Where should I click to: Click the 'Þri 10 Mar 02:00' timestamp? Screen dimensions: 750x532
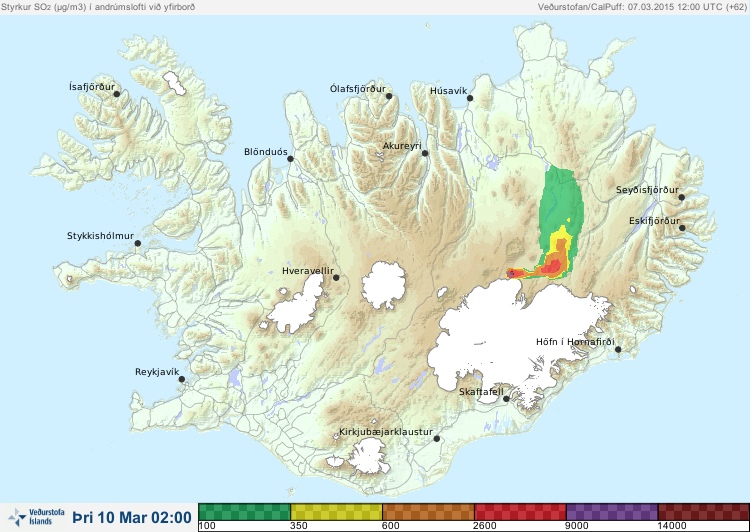click(132, 517)
